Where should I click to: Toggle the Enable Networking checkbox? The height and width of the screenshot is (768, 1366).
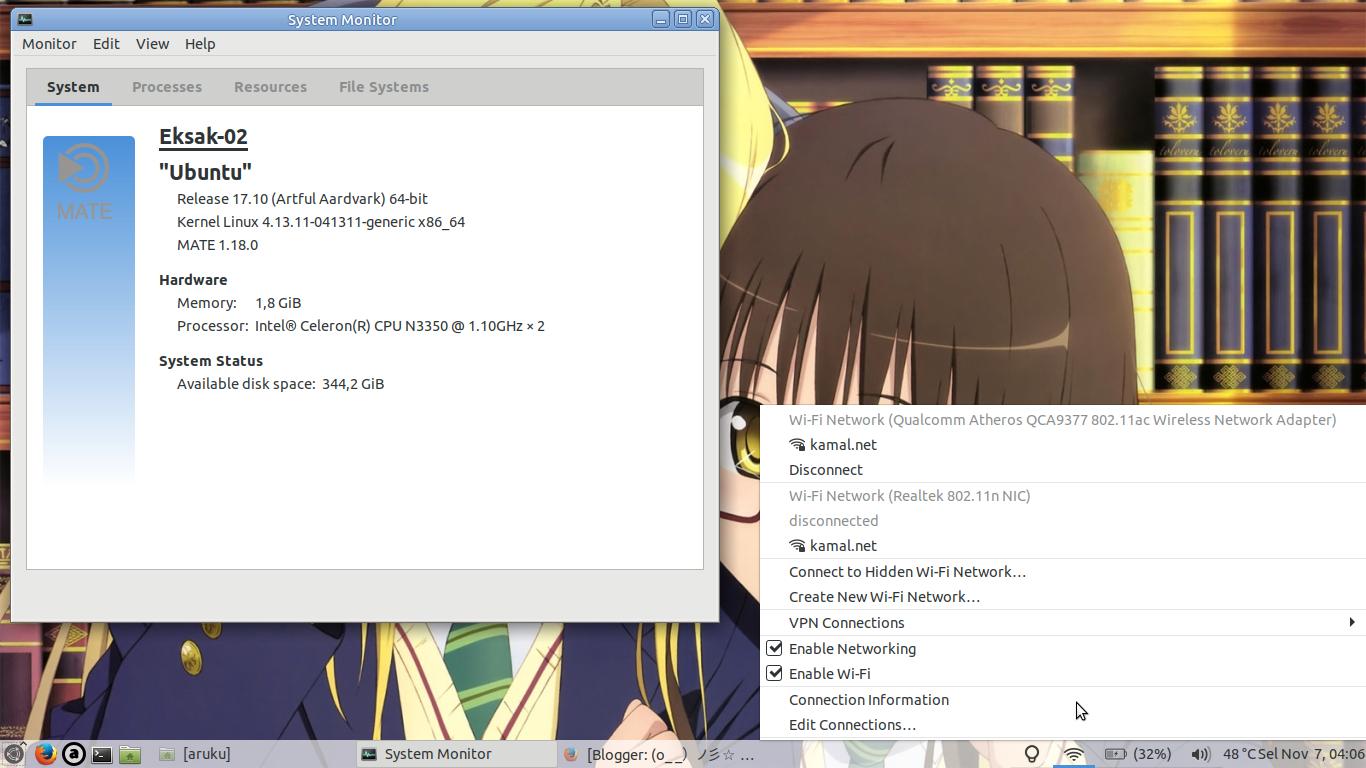(x=774, y=648)
